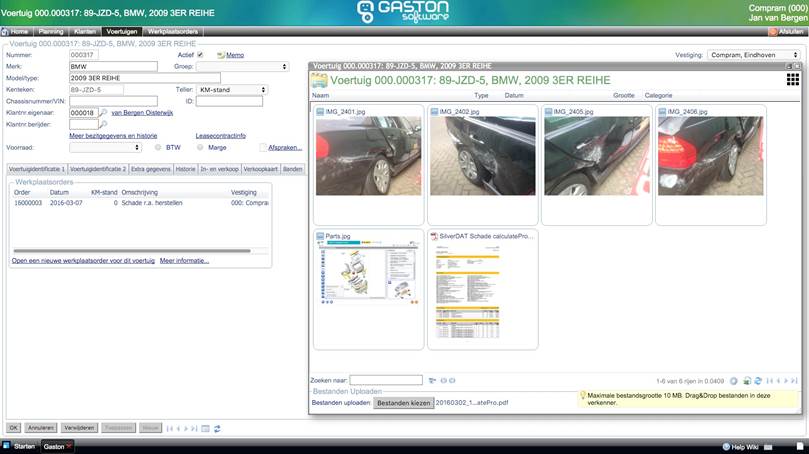Click the Annuleren button

(x=41, y=428)
